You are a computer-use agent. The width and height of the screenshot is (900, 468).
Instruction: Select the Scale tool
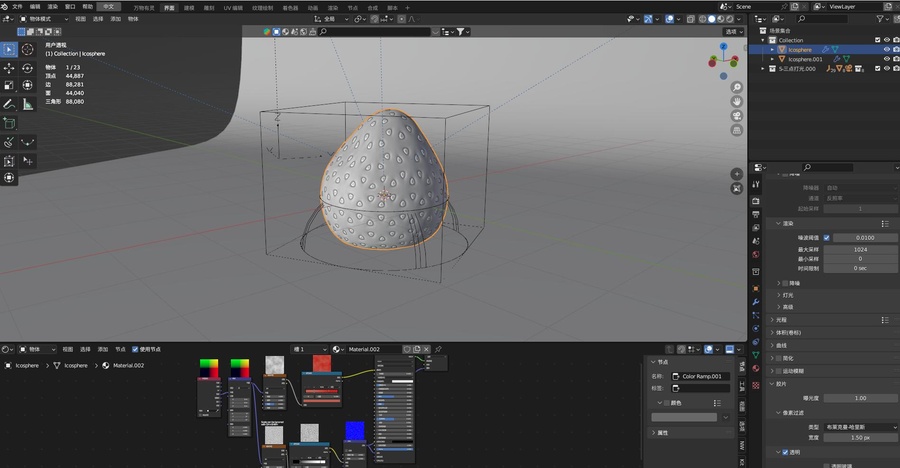point(9,86)
